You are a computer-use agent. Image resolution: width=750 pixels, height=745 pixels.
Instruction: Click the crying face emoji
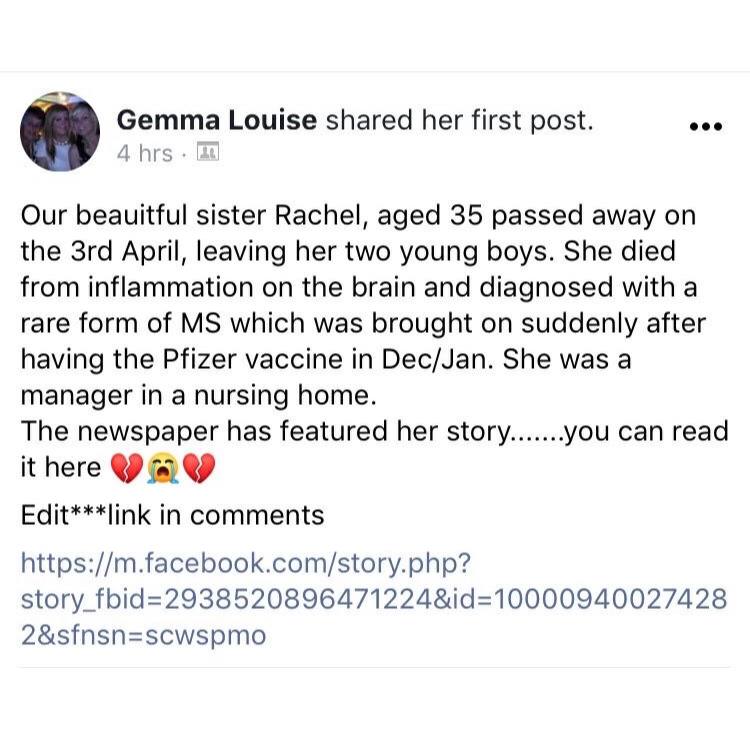click(x=163, y=468)
